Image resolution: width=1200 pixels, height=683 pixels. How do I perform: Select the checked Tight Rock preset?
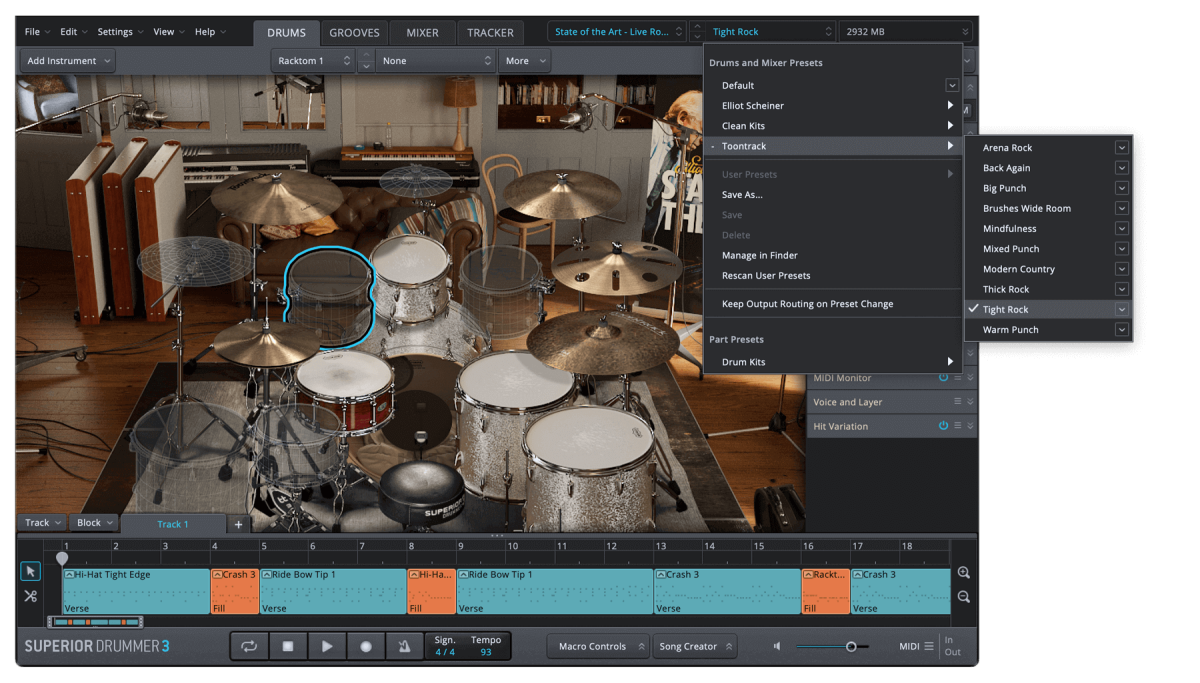1047,310
